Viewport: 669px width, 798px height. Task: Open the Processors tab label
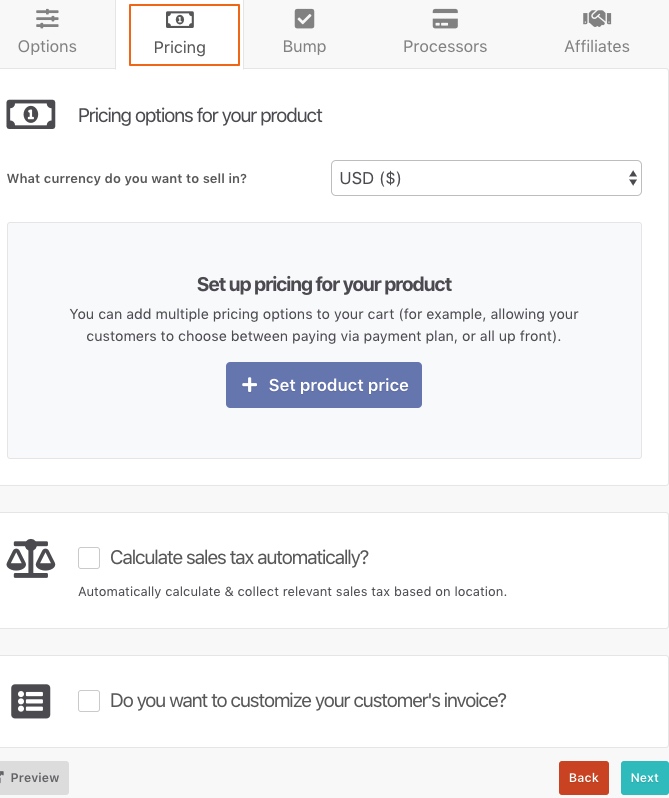[445, 46]
